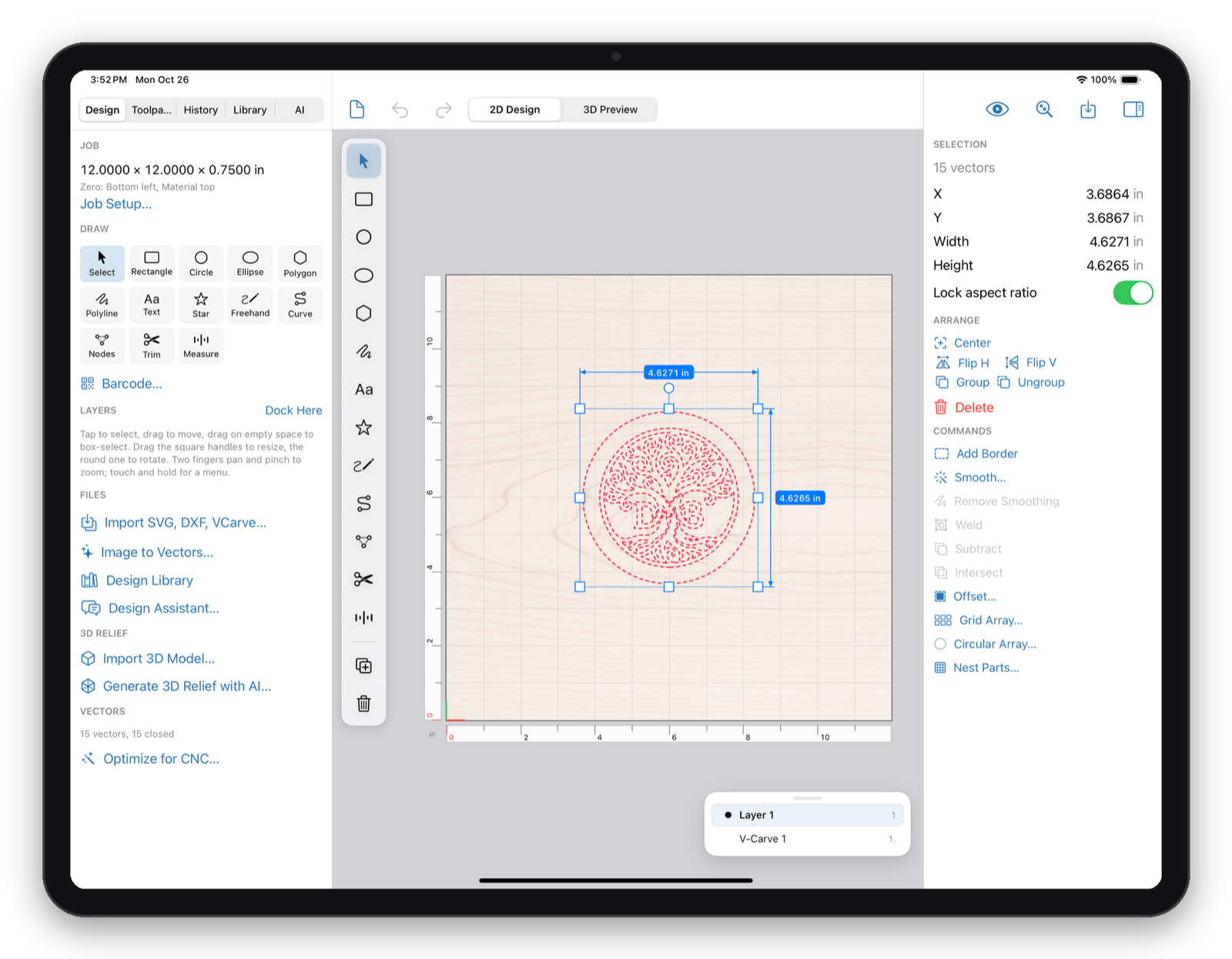The image size is (1232, 959).
Task: Center the selection
Action: pyautogui.click(x=962, y=343)
